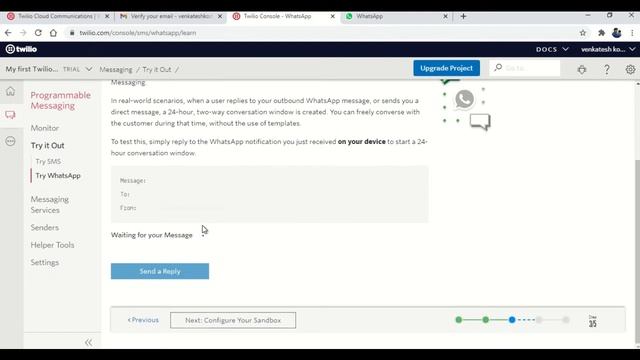
Task: Click the blue current progress step dot
Action: 512,320
